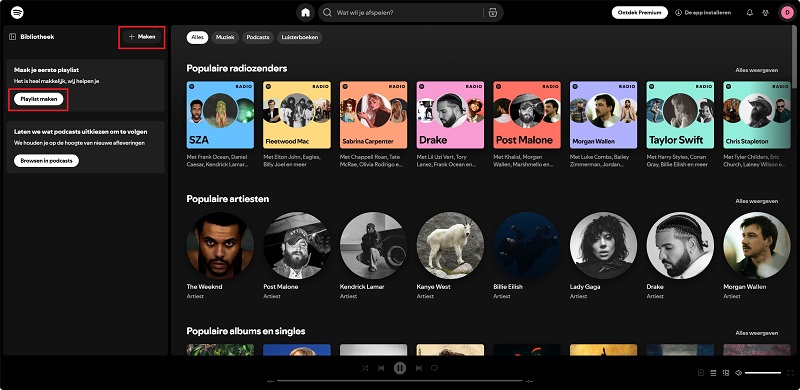The height and width of the screenshot is (390, 800).
Task: Open Post Malone artist photo
Action: (x=297, y=246)
